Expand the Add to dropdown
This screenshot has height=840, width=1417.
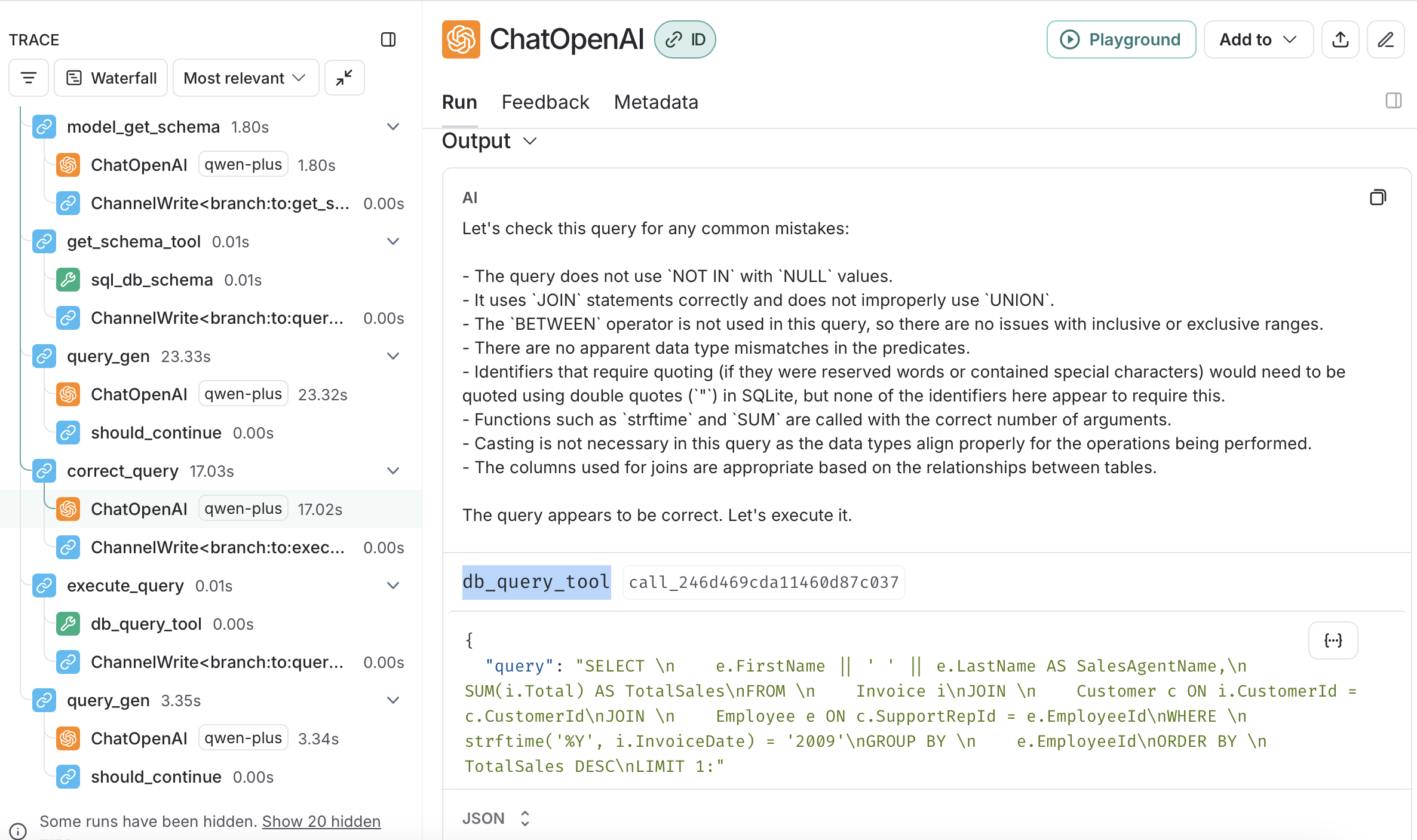pyautogui.click(x=1258, y=39)
